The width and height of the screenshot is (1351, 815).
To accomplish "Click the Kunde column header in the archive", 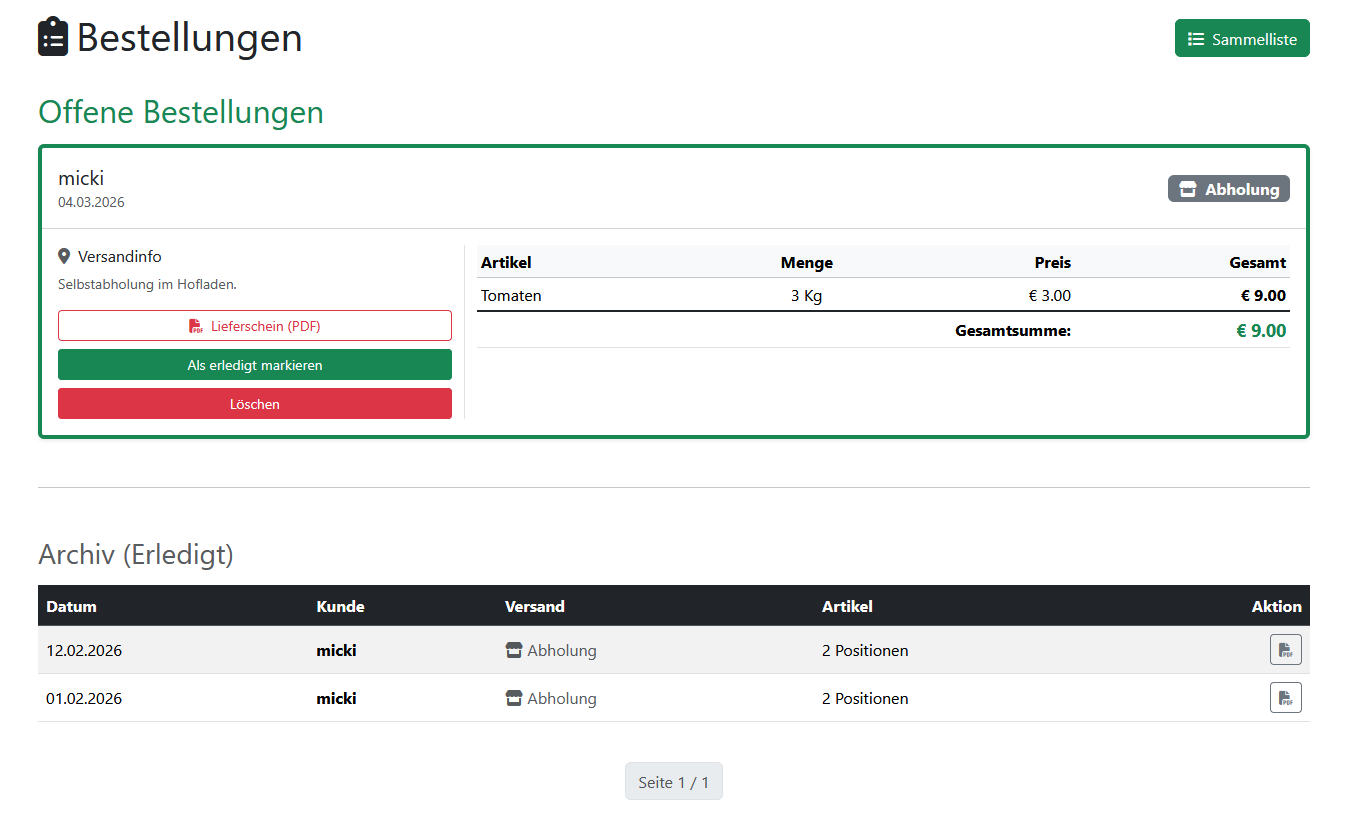I will (340, 606).
